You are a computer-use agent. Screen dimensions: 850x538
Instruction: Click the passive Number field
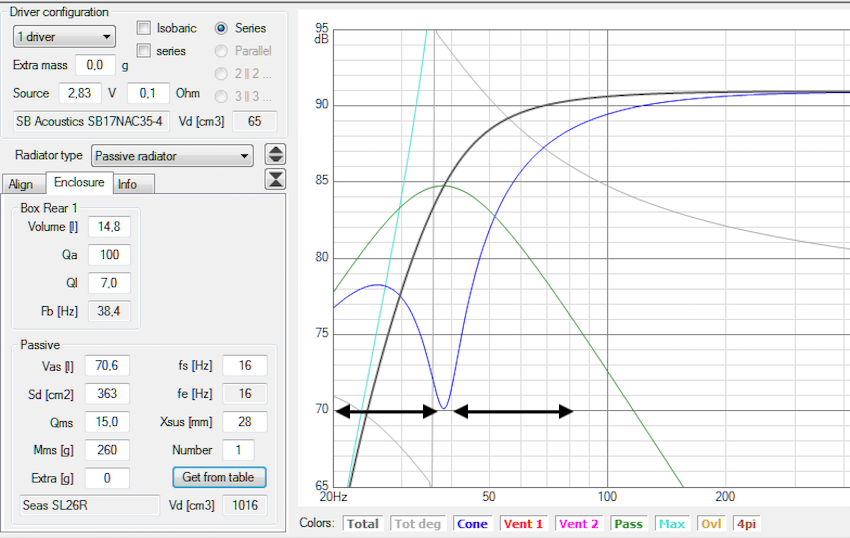pyautogui.click(x=239, y=450)
